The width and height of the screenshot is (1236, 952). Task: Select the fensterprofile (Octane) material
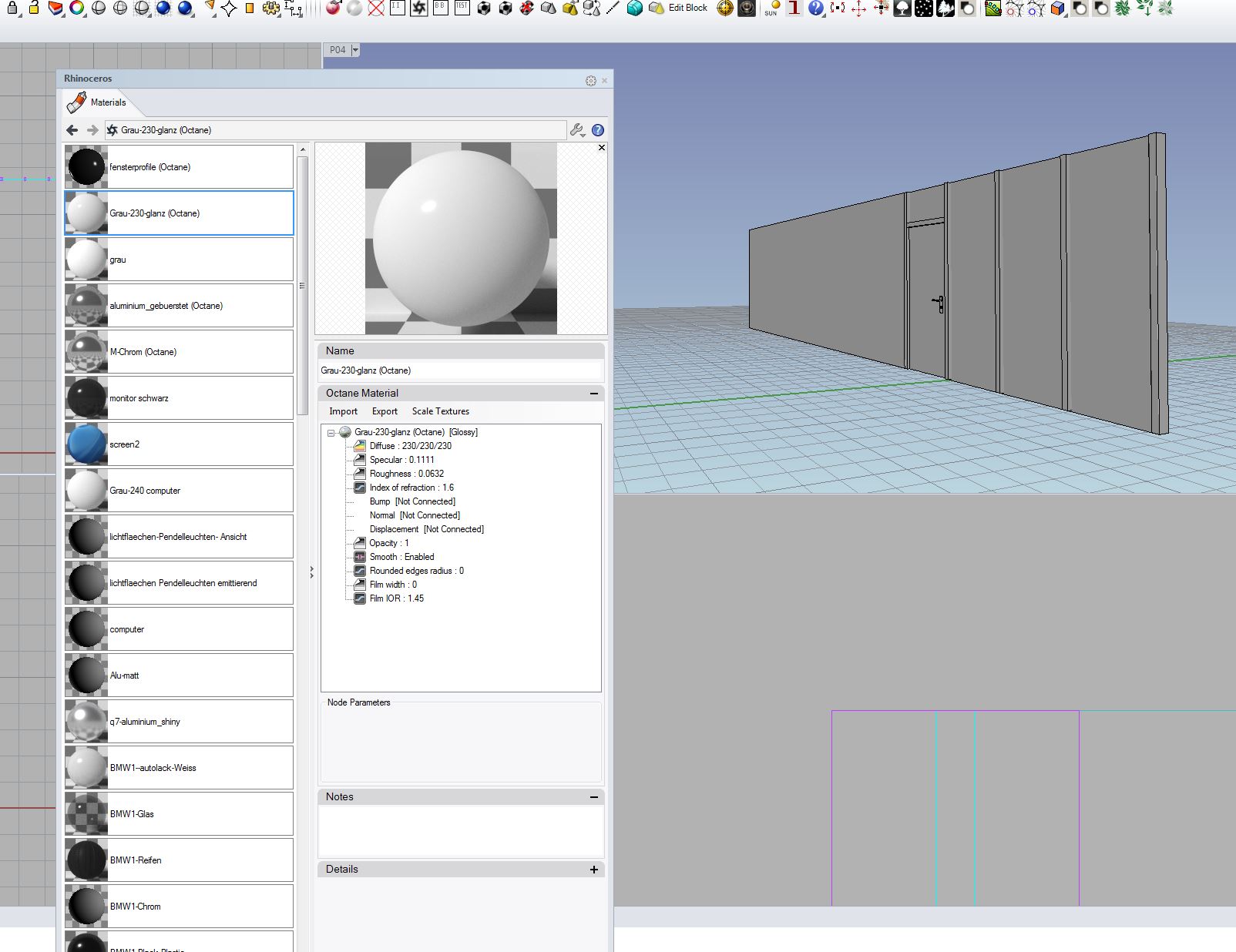click(x=179, y=167)
